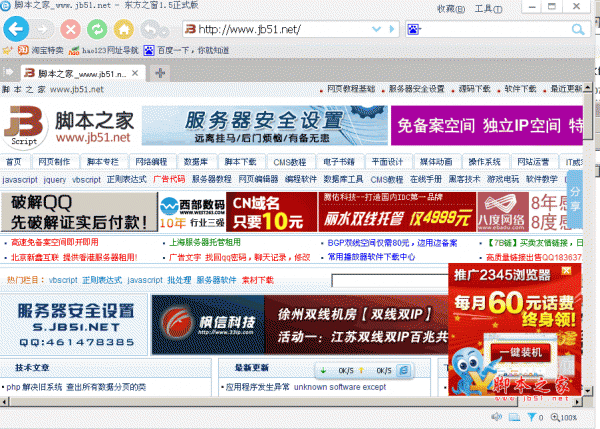
Task: Click the blue 分享 side share tab
Action: coord(575,199)
